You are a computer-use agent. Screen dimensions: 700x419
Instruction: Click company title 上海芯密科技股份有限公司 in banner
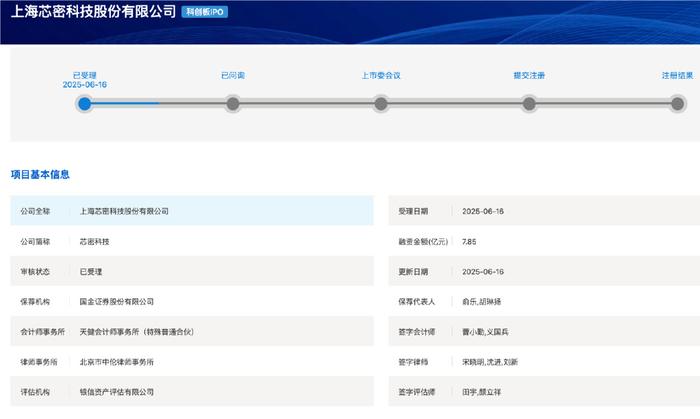coord(93,12)
